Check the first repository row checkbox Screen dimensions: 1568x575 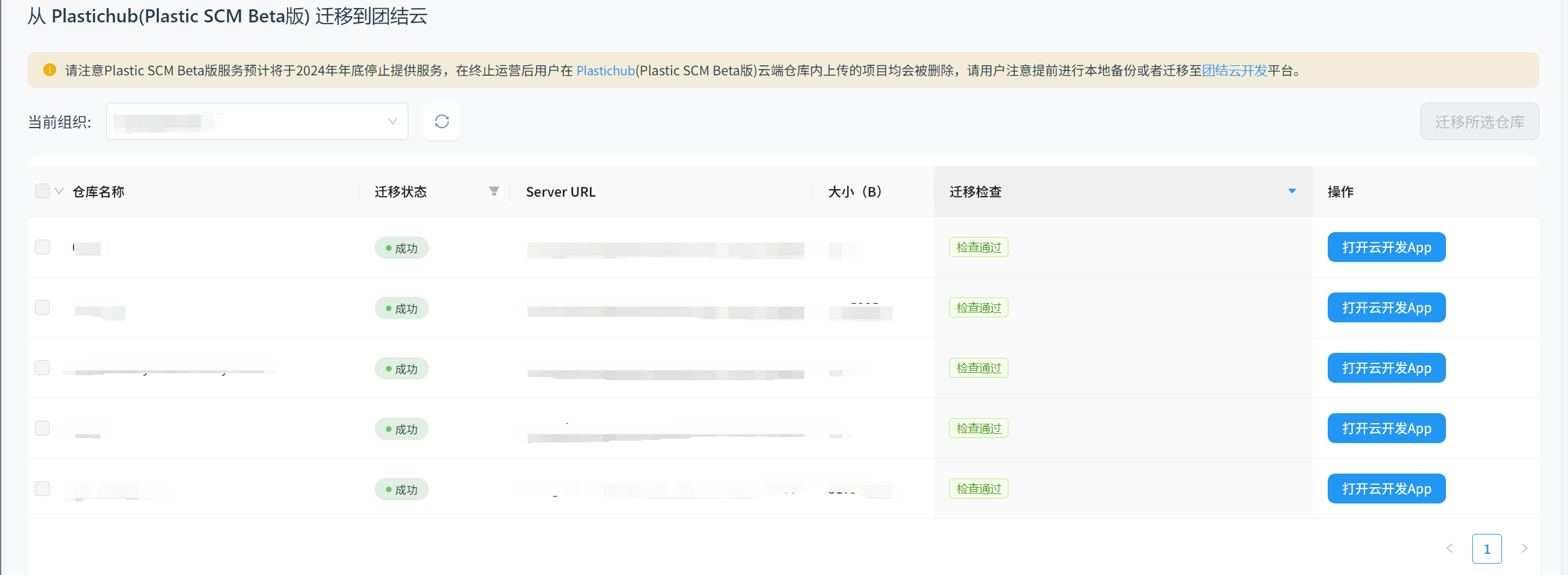click(x=42, y=247)
